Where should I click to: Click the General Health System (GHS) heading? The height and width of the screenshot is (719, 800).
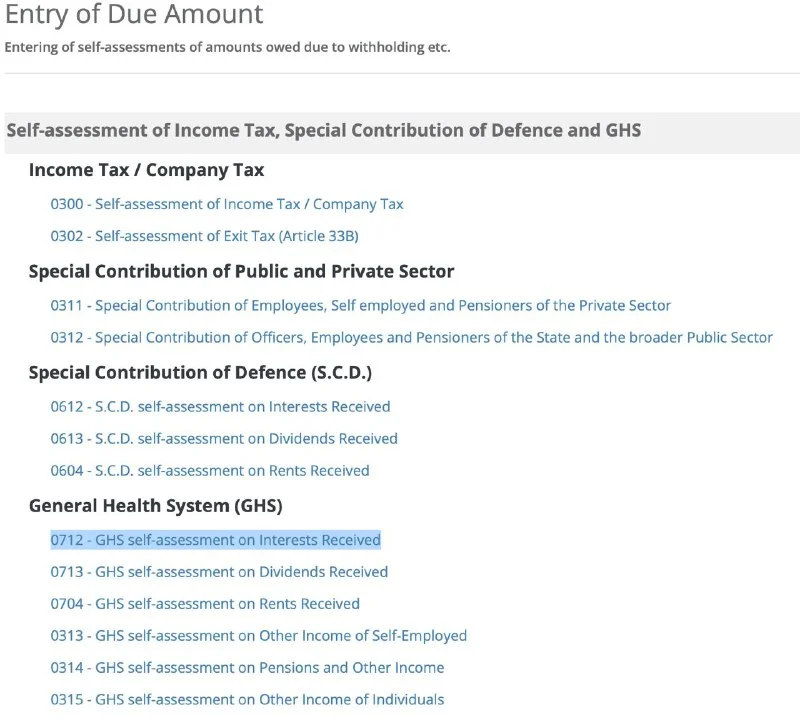click(155, 506)
